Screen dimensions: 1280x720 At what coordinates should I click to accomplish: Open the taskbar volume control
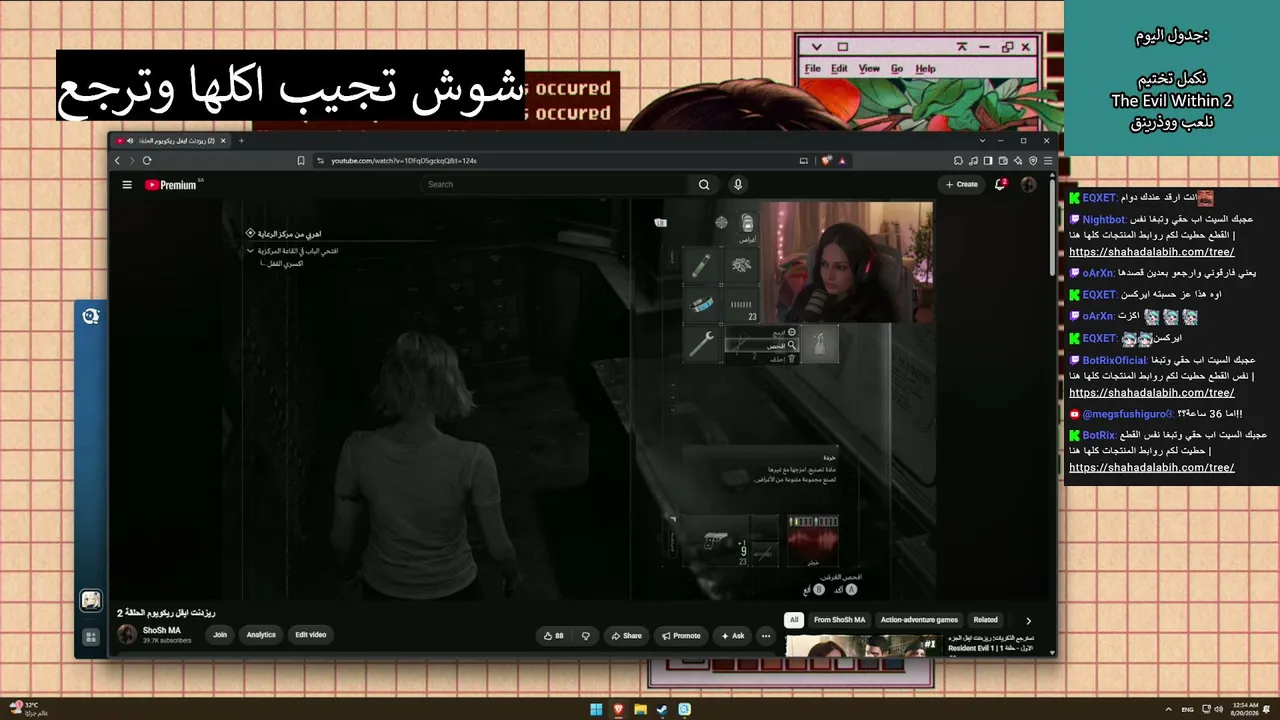(x=1218, y=710)
